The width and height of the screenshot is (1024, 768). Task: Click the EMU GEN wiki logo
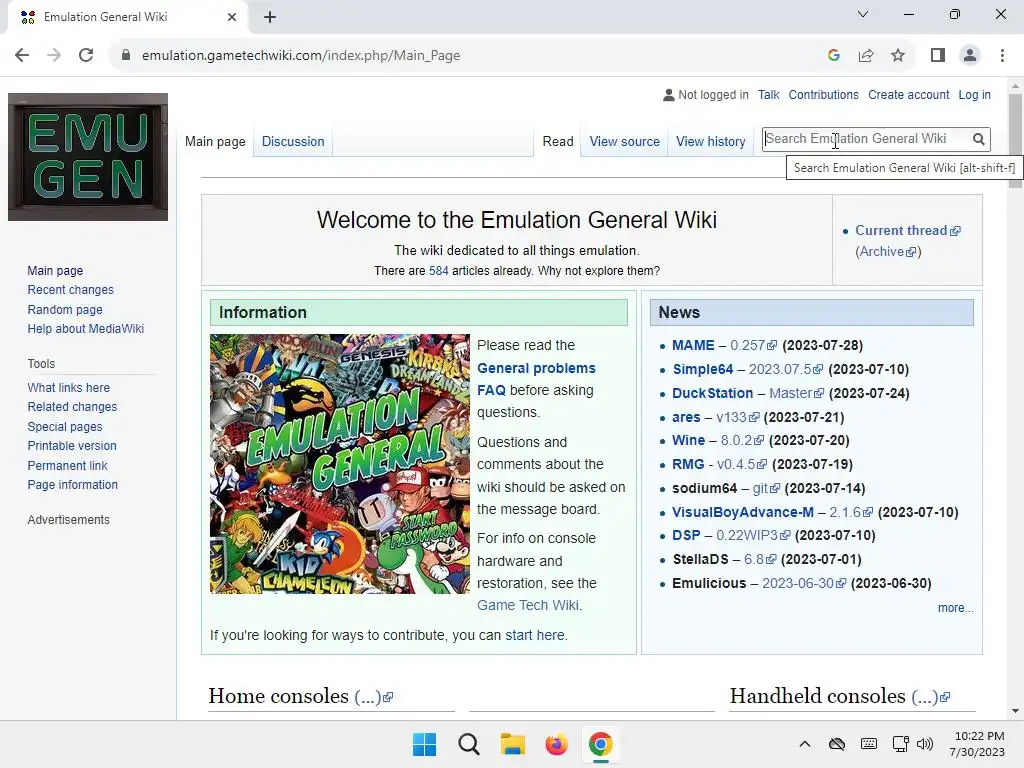tap(88, 157)
